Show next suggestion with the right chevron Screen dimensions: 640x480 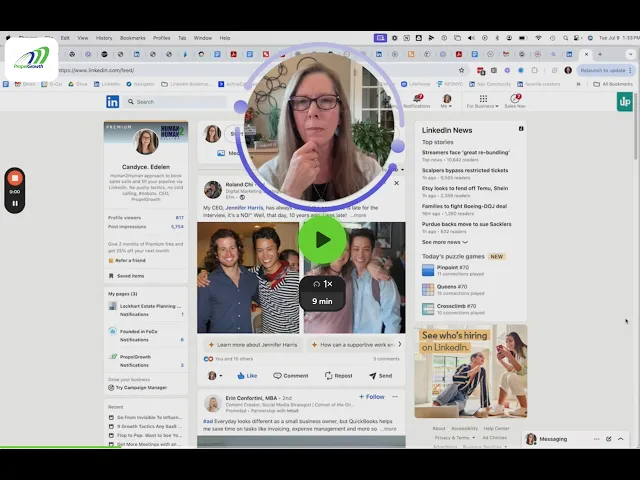pos(400,344)
